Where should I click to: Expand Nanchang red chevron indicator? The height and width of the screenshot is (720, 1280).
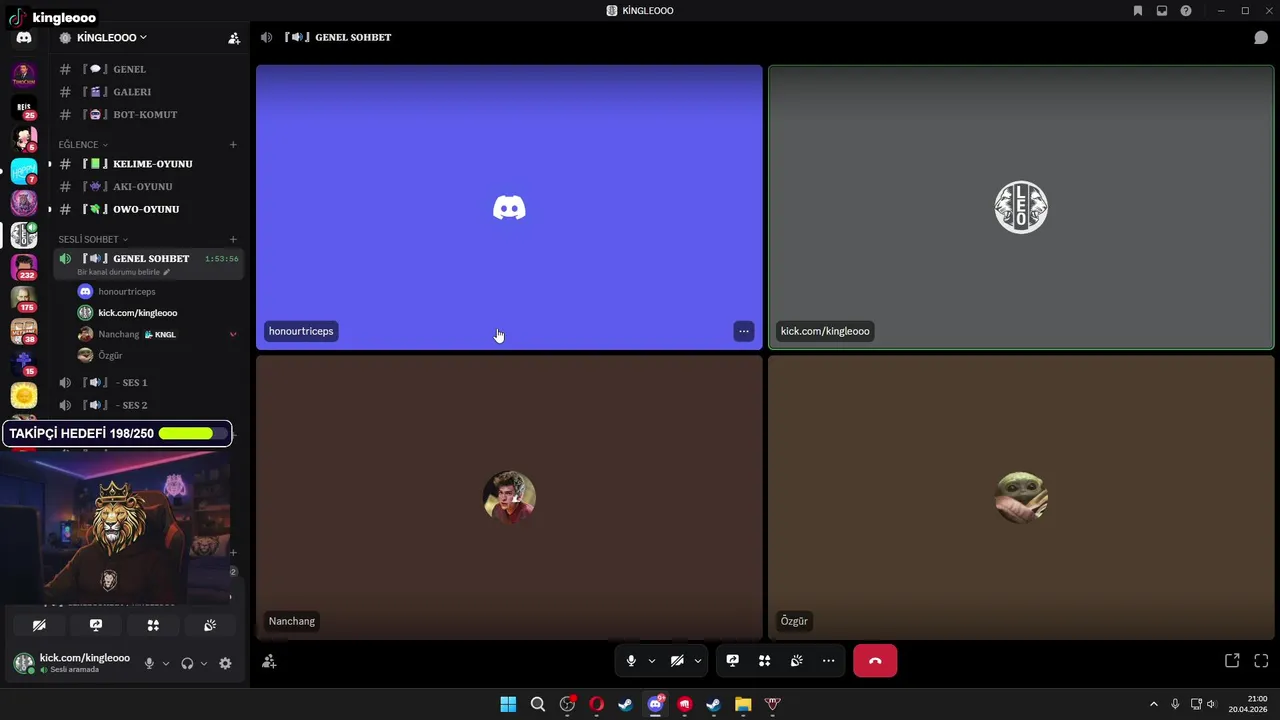pos(233,334)
